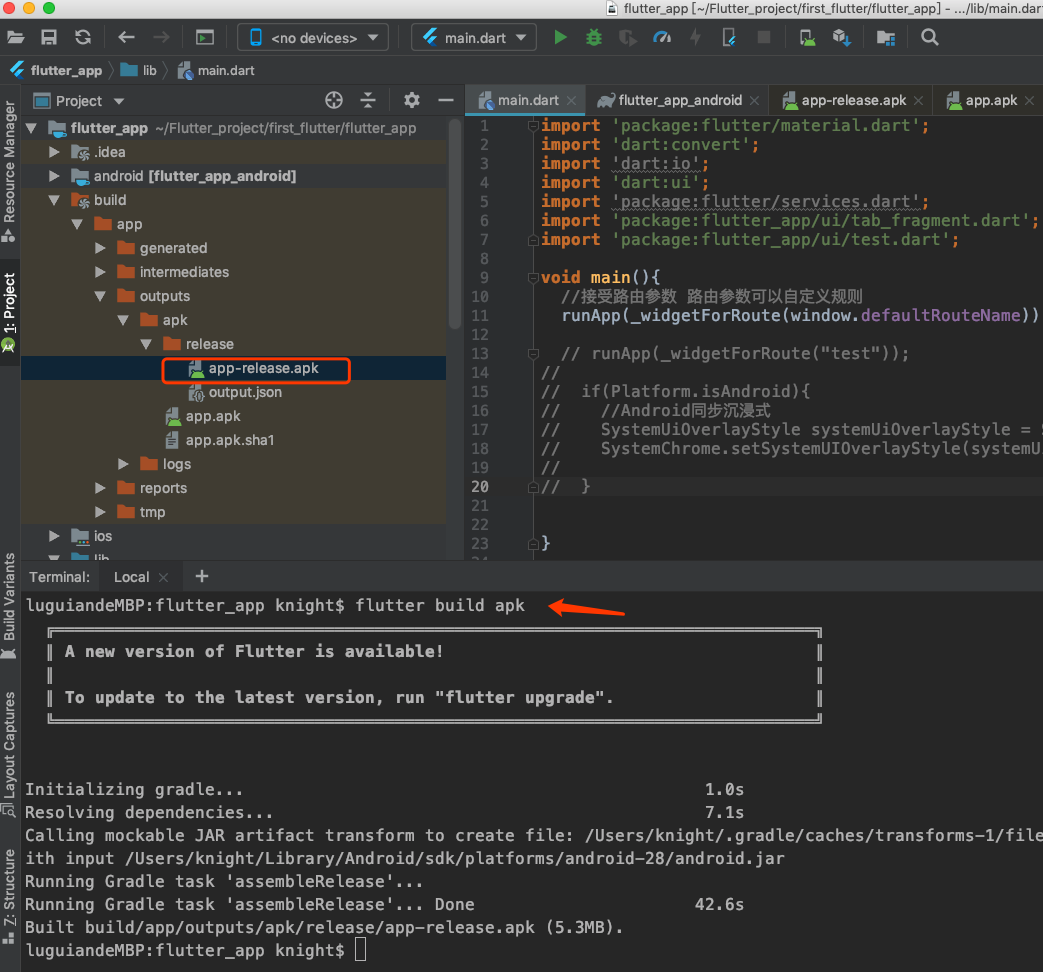Click the Search Everywhere magnifier icon

click(930, 37)
